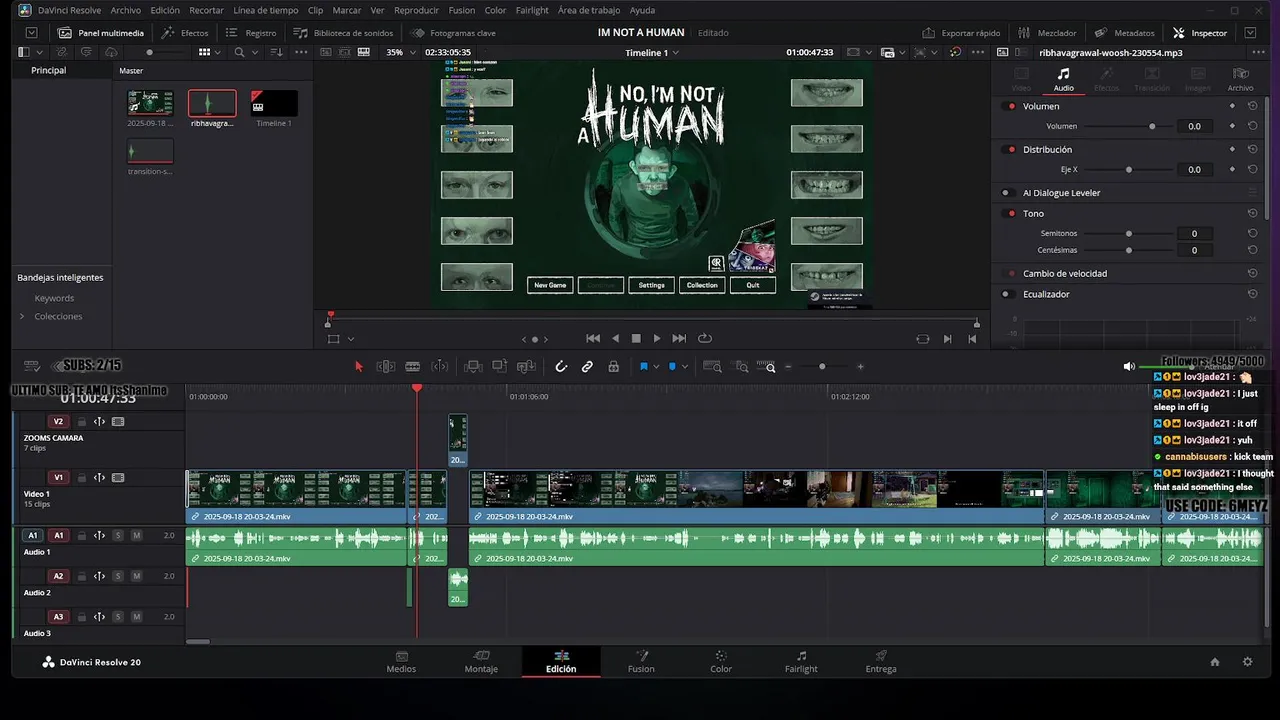
Task: Open the Biblioteca de sonidos panel
Action: [x=343, y=33]
